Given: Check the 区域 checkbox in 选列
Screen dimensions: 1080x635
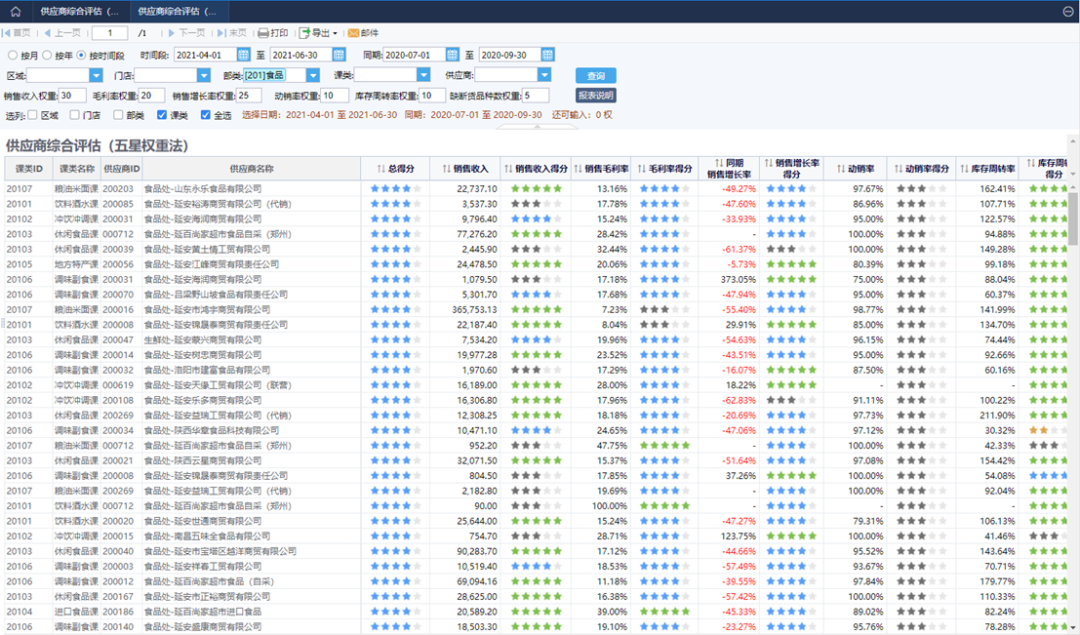Looking at the screenshot, I should click(33, 115).
